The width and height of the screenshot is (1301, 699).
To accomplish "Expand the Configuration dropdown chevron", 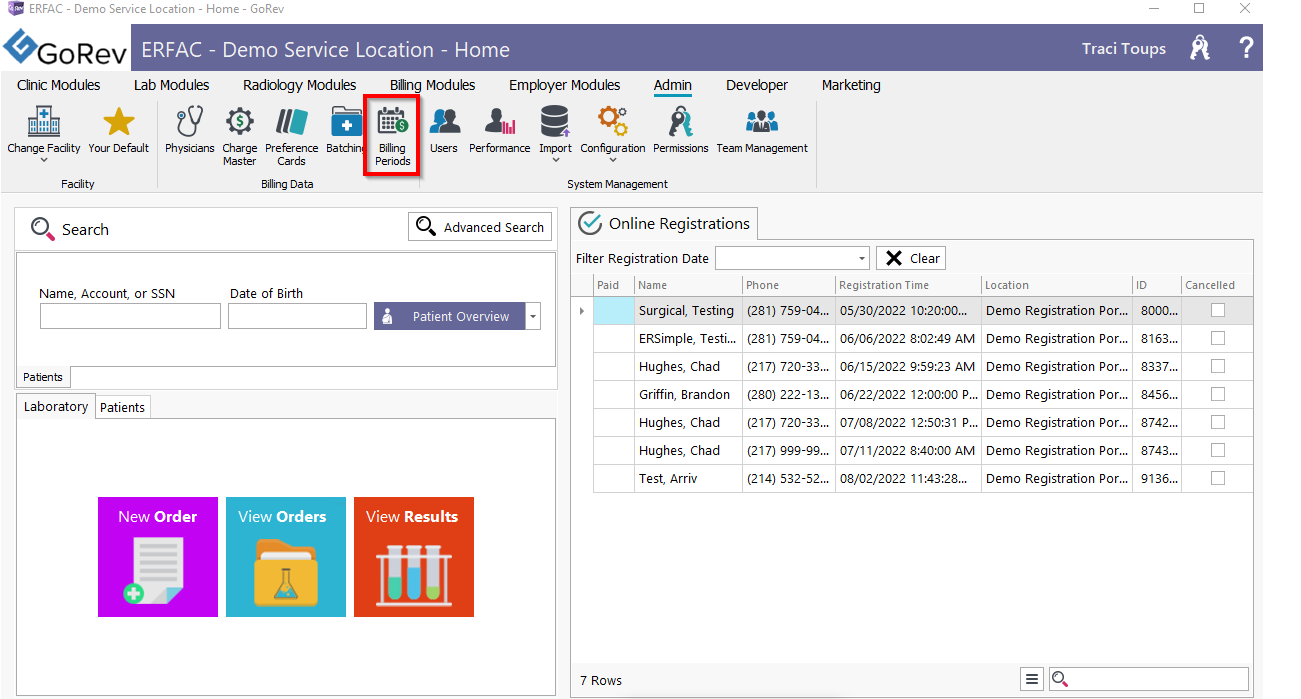I will click(613, 160).
